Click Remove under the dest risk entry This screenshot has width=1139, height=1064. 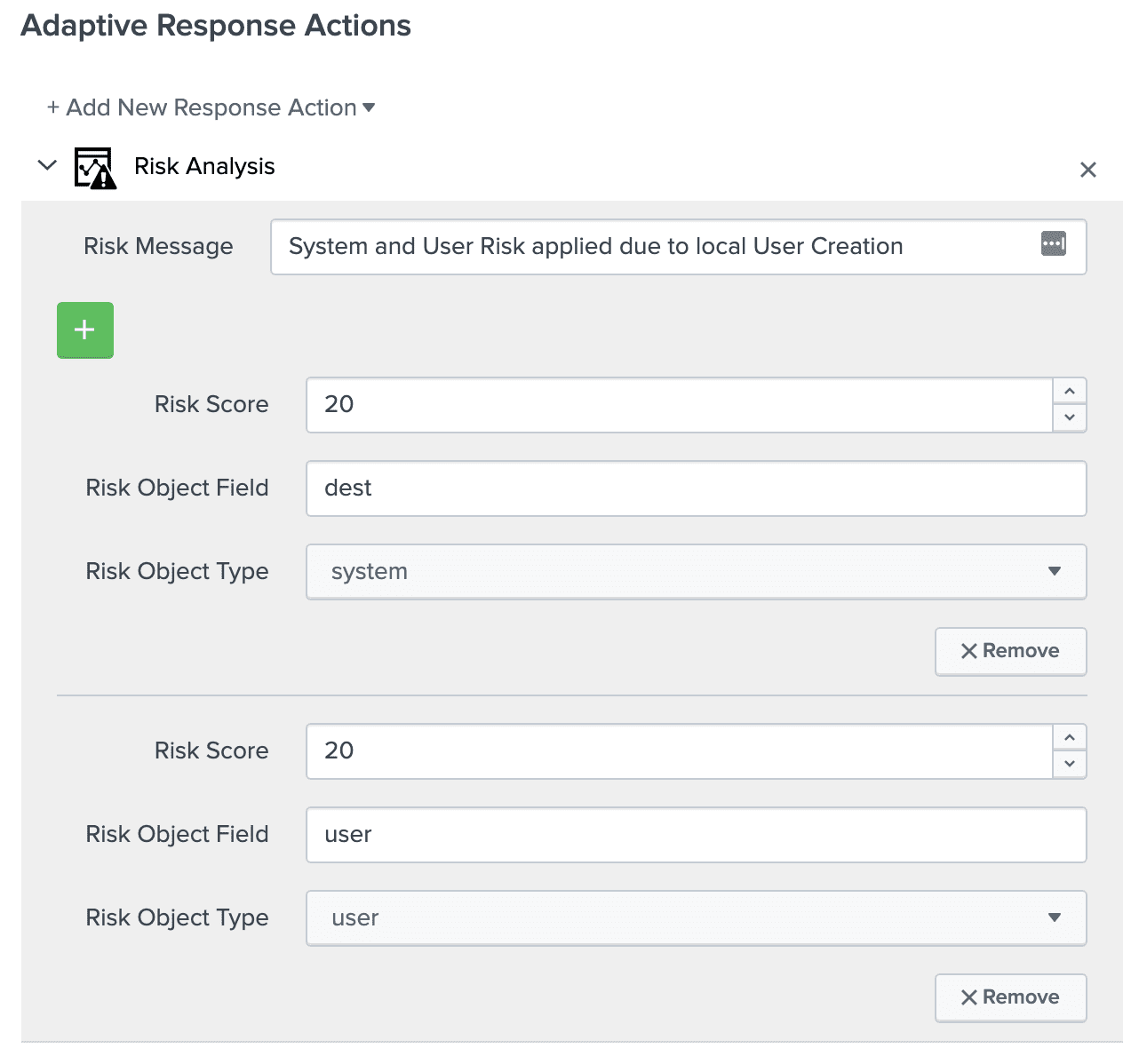point(1010,651)
